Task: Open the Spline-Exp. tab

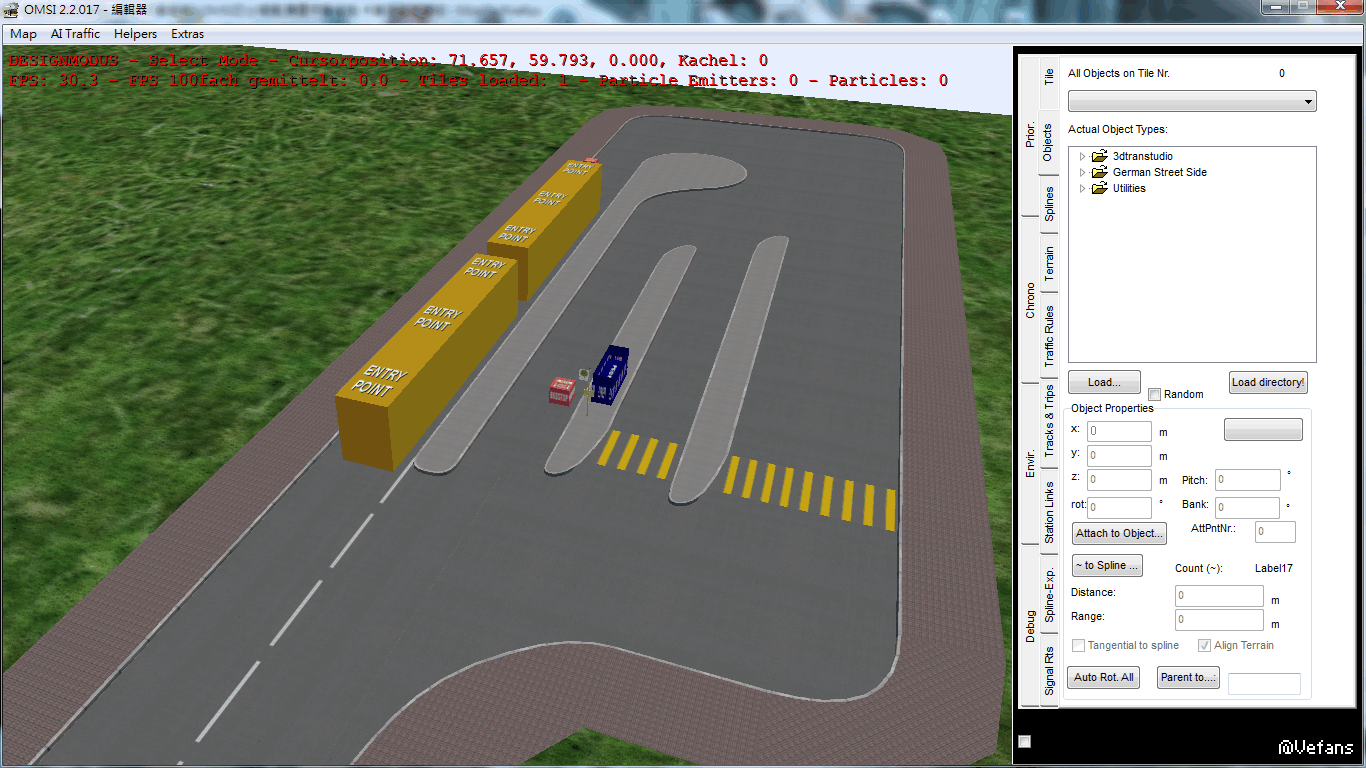Action: click(1049, 596)
